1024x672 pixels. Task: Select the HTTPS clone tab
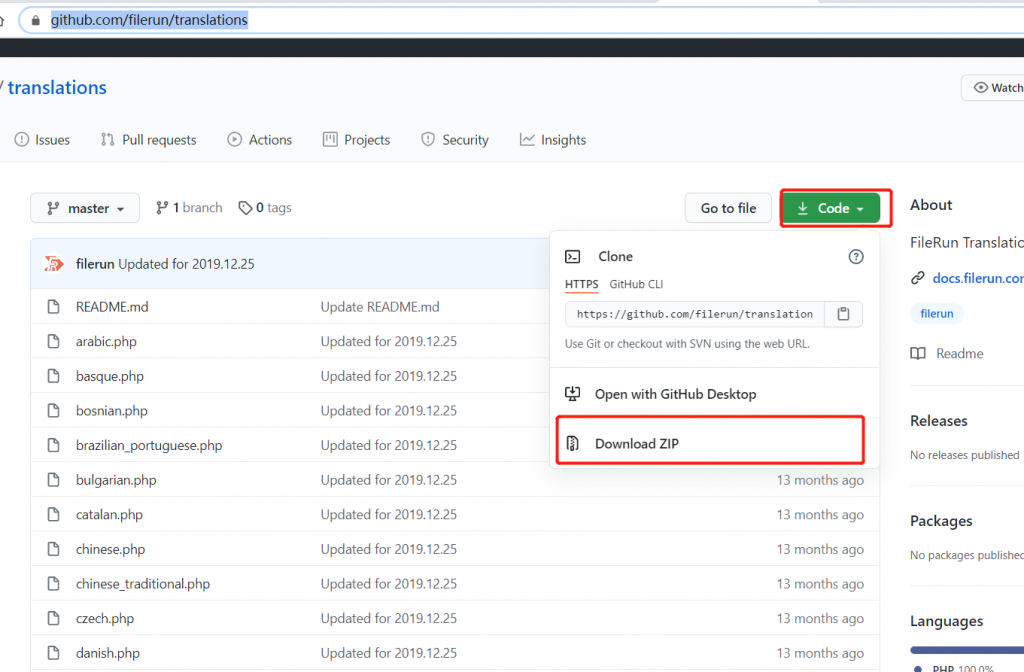[x=581, y=284]
